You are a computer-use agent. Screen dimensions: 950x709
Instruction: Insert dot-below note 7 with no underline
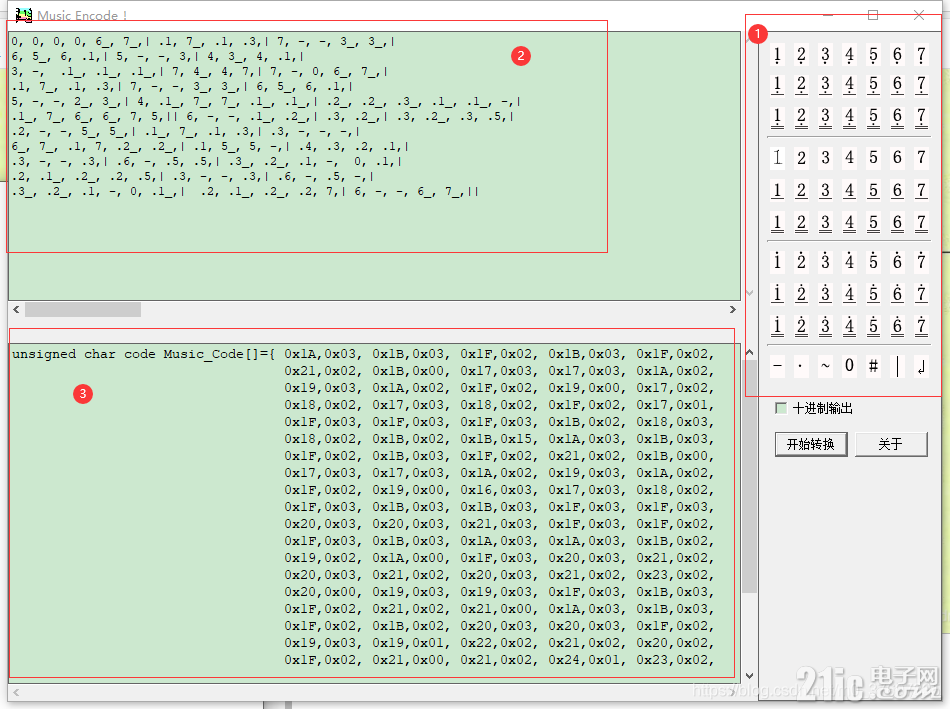tap(921, 55)
